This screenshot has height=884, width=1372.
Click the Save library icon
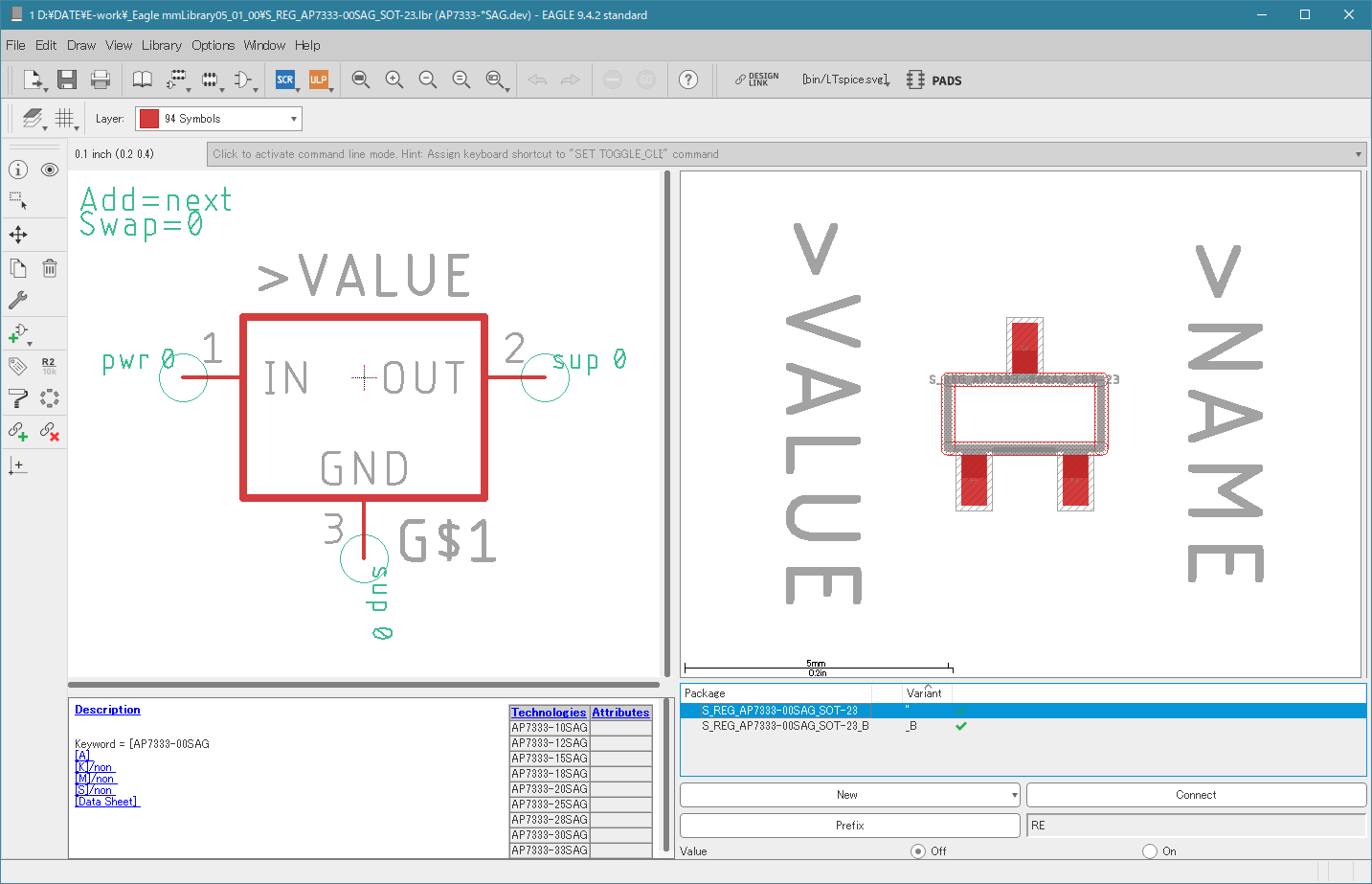[66, 79]
